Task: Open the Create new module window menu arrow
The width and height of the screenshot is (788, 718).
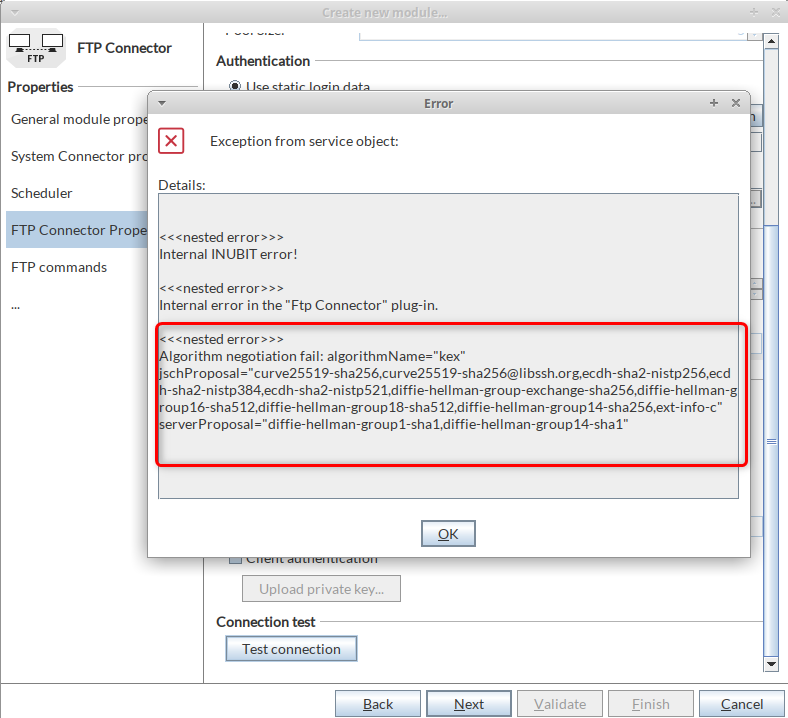Action: (11, 12)
